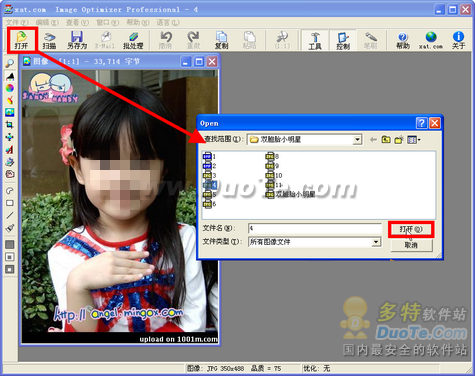Select file 5 in the file list

tap(210, 194)
